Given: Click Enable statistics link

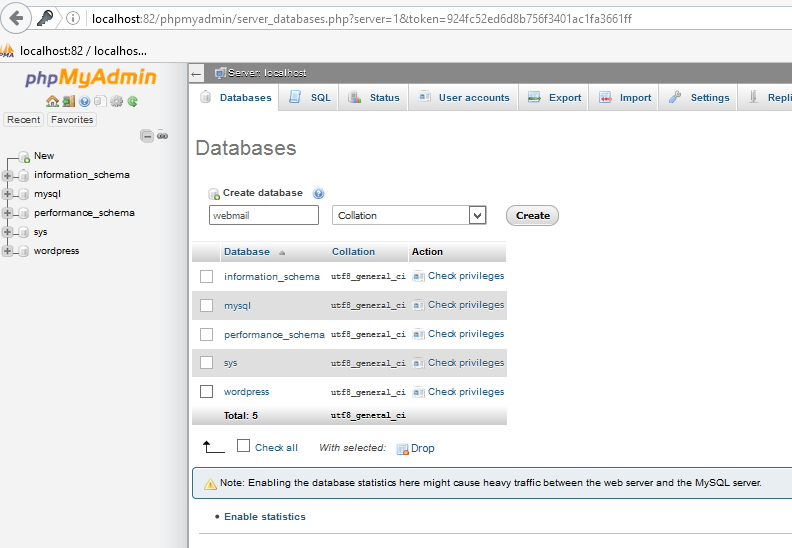Looking at the screenshot, I should coord(265,517).
